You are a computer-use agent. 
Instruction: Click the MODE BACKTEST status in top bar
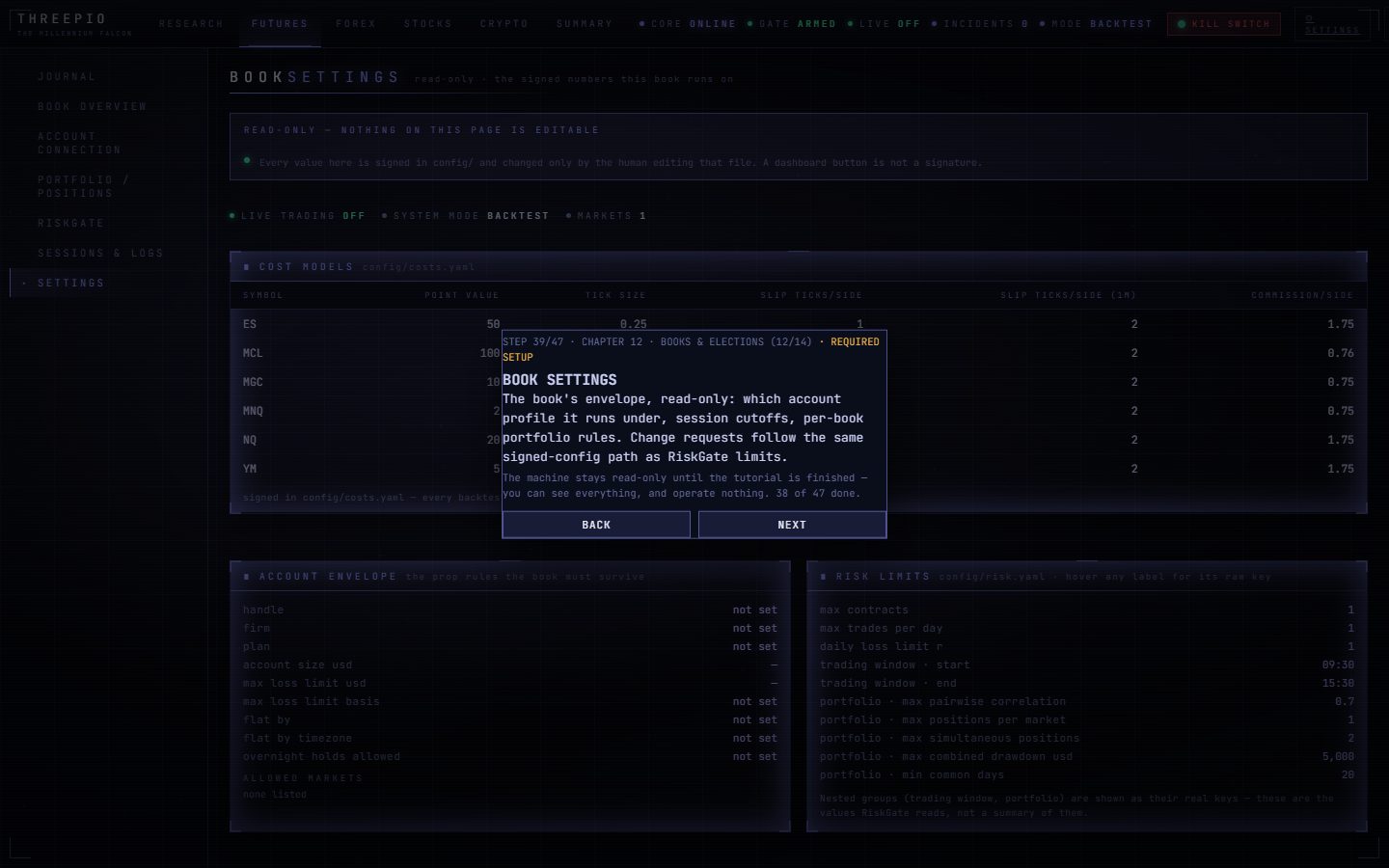[x=1096, y=24]
